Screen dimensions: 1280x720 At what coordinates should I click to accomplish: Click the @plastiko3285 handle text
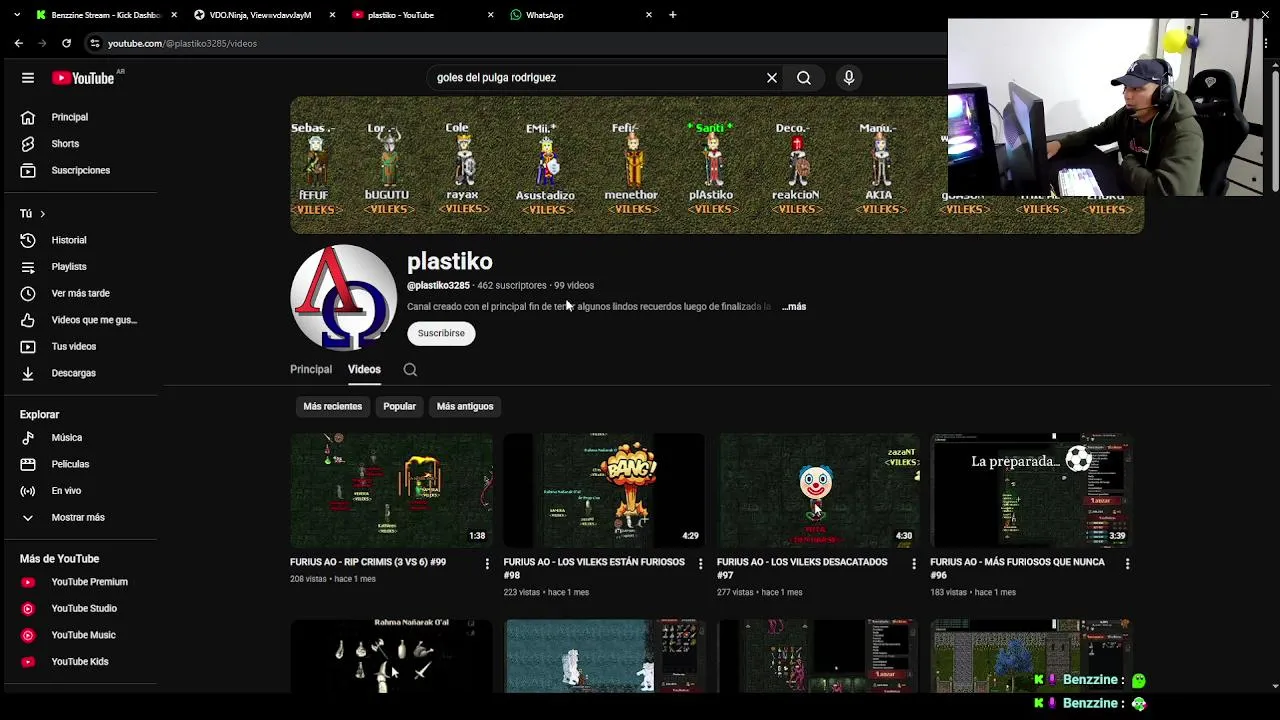point(438,285)
